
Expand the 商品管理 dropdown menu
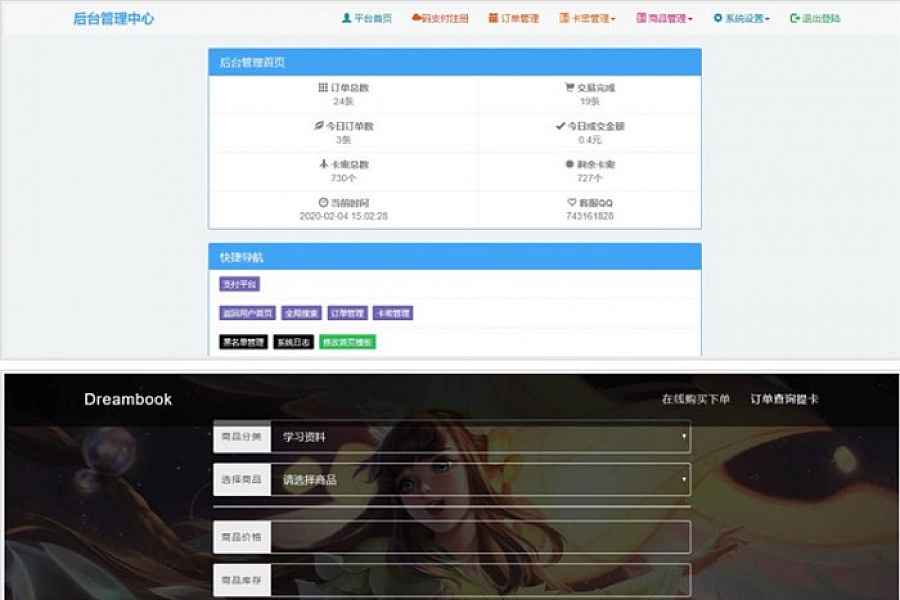tap(665, 18)
